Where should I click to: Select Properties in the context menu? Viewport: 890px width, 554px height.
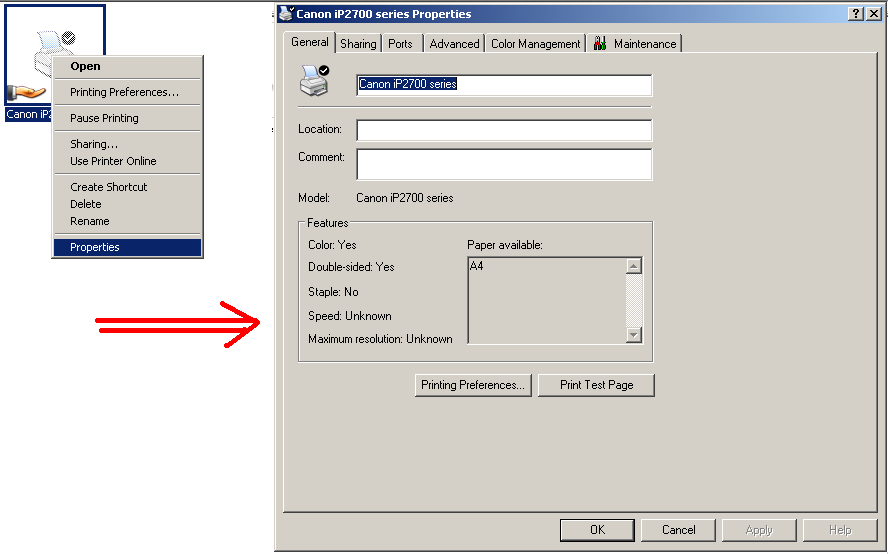[128, 247]
